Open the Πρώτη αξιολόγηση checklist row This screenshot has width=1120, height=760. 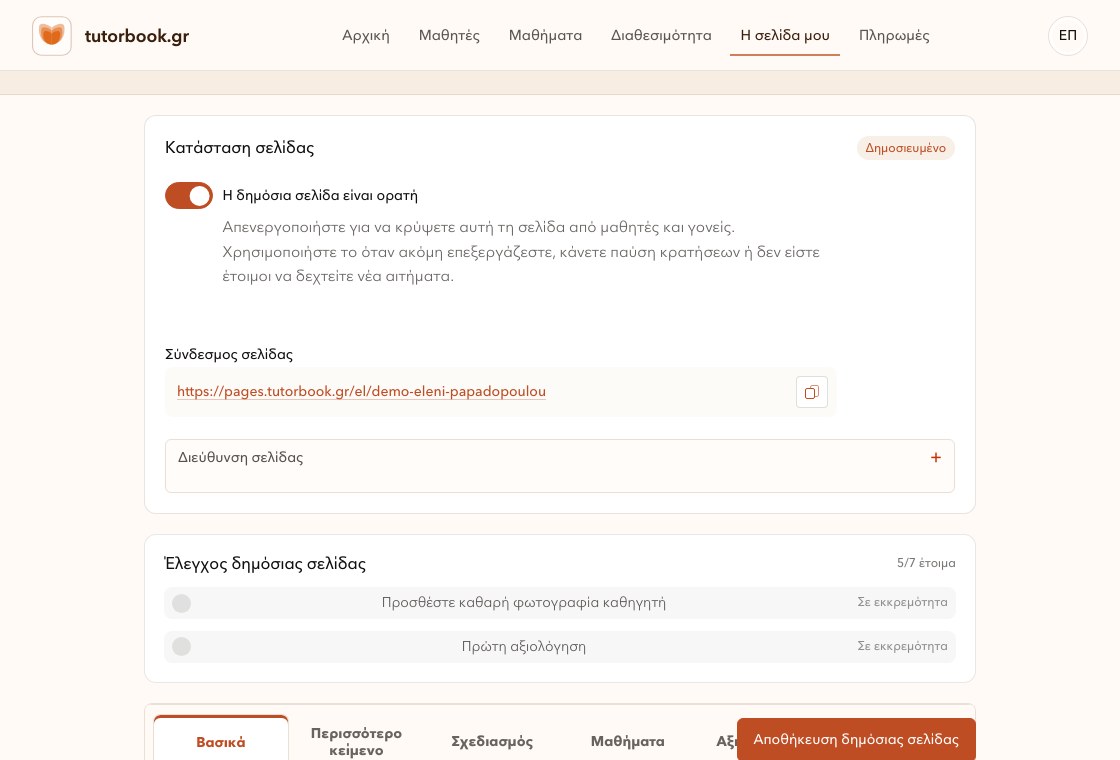click(559, 646)
